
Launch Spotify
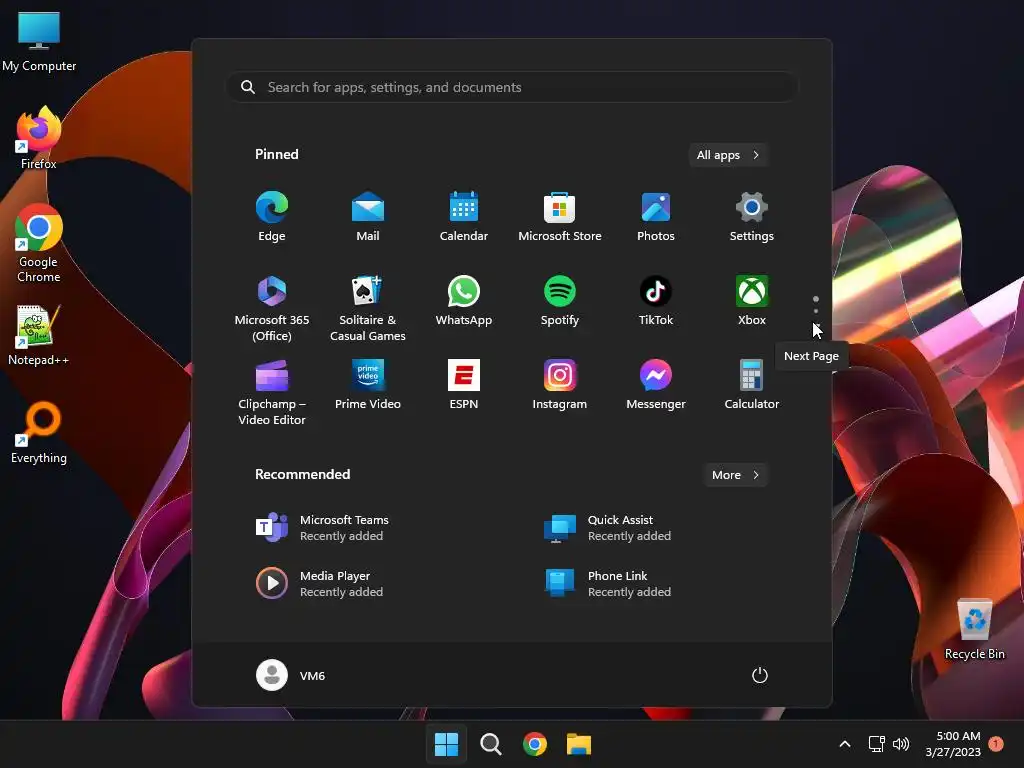[560, 300]
